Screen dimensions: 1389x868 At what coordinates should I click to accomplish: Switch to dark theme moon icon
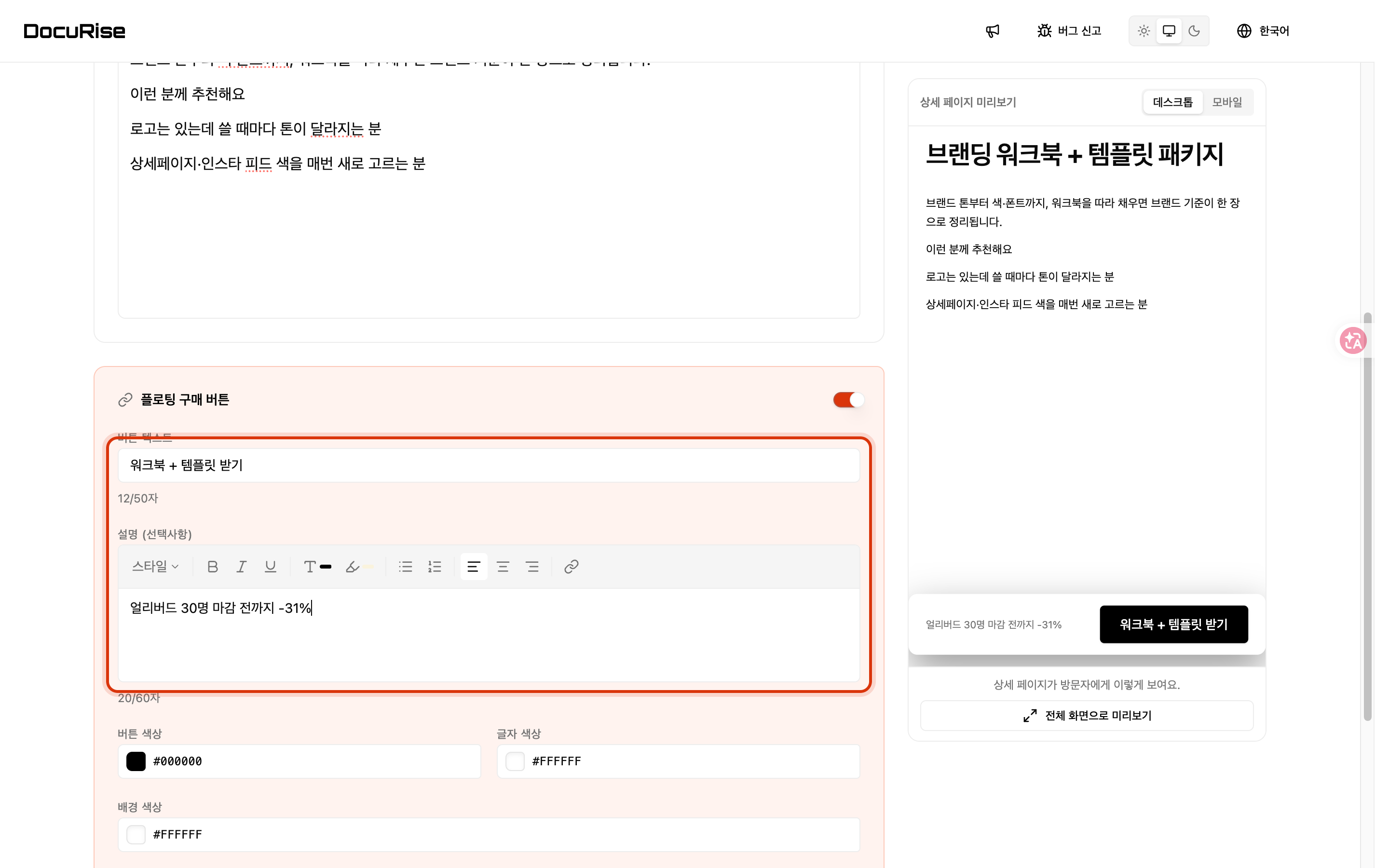point(1194,31)
